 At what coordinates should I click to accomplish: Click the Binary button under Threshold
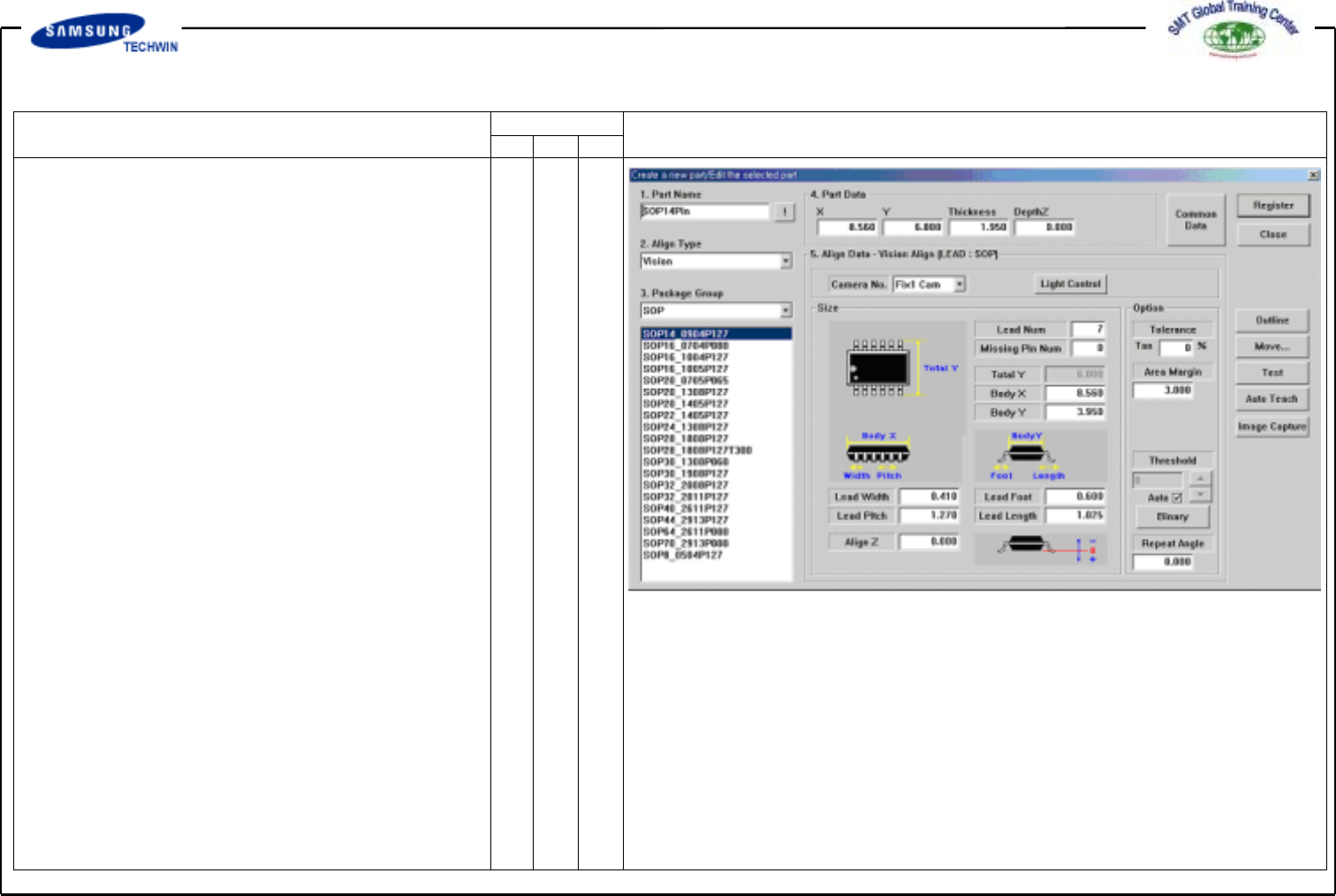[x=1172, y=517]
